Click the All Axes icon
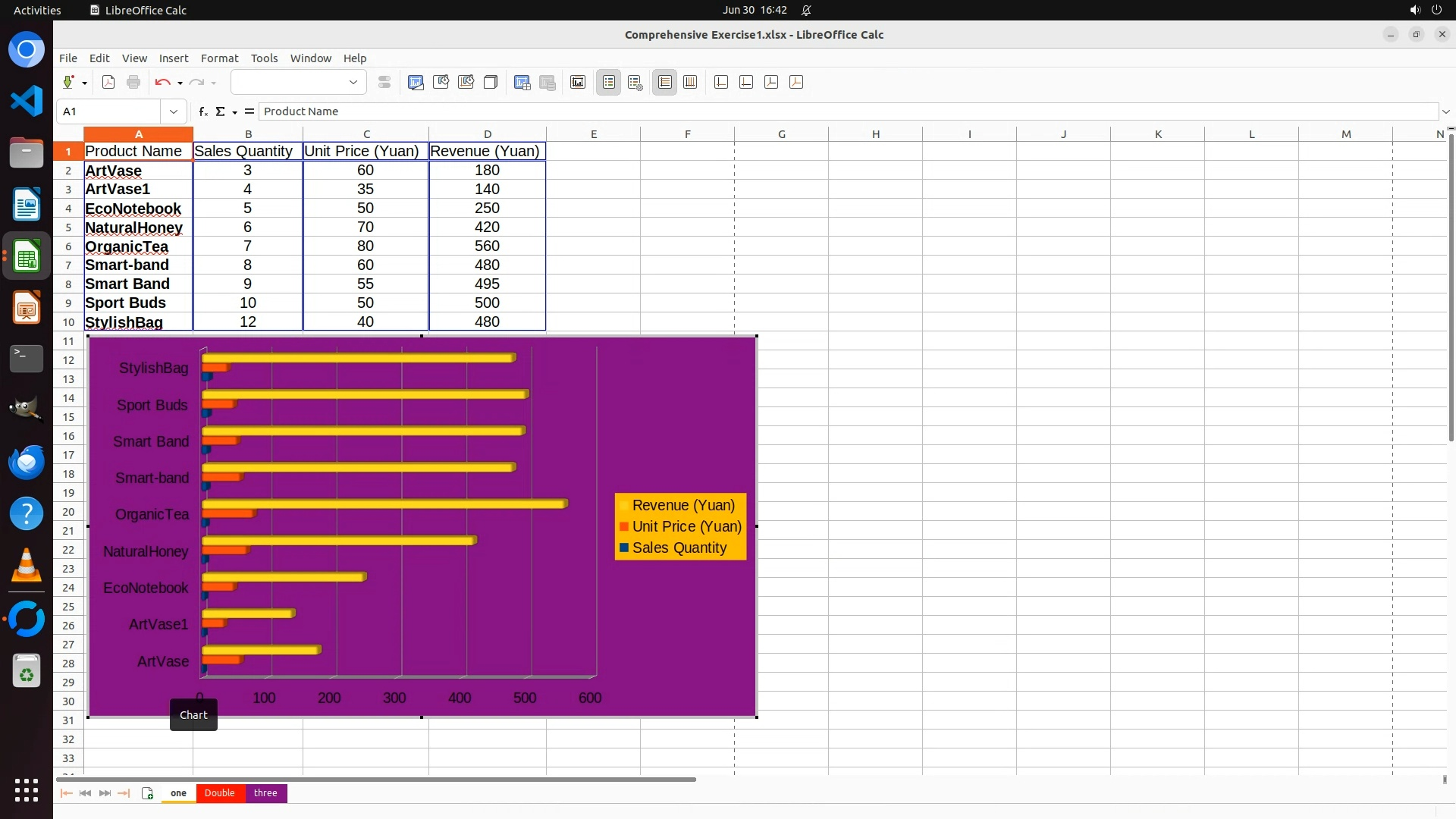 click(x=796, y=83)
